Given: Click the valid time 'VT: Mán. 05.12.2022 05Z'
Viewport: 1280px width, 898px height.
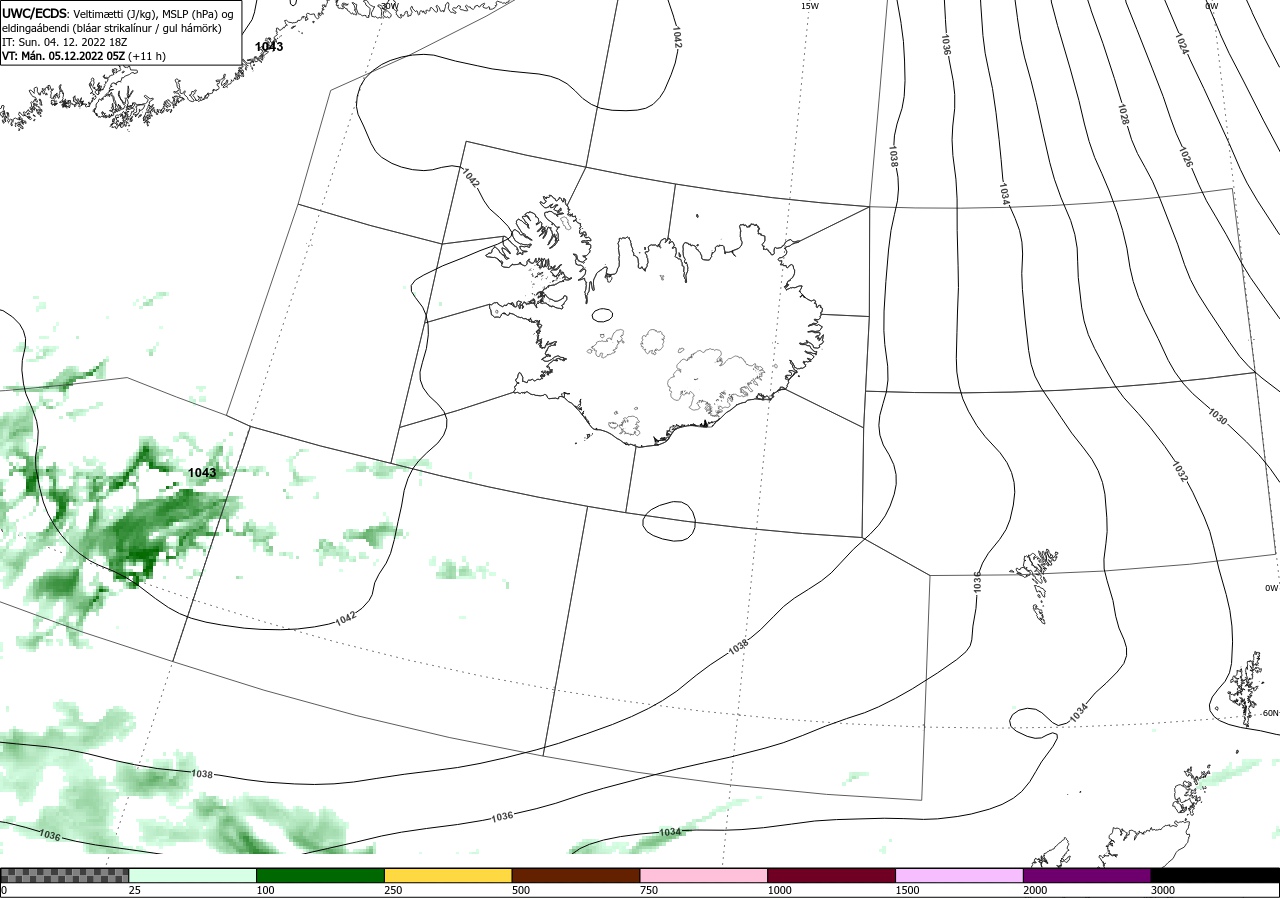Looking at the screenshot, I should pos(63,56).
